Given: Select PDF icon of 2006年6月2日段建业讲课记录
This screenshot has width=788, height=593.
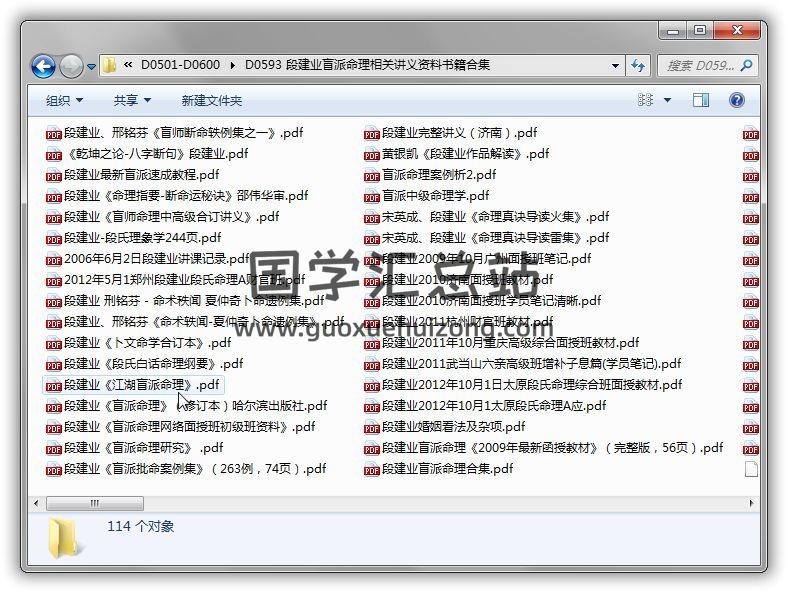Looking at the screenshot, I should (53, 260).
